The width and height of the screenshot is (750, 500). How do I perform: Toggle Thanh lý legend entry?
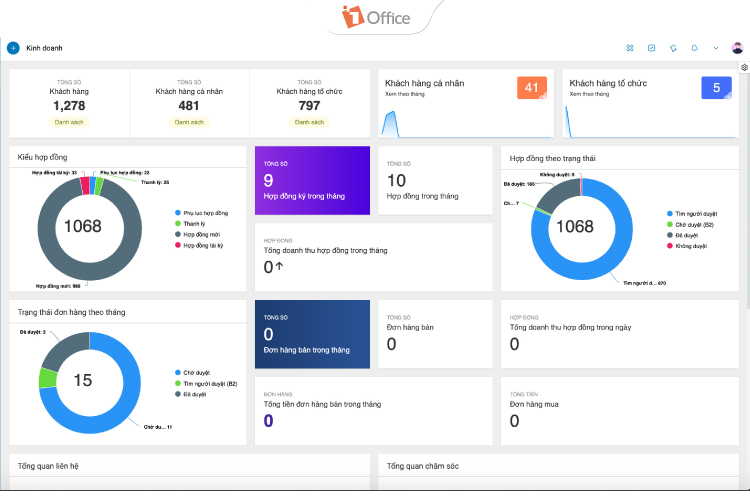tap(190, 223)
